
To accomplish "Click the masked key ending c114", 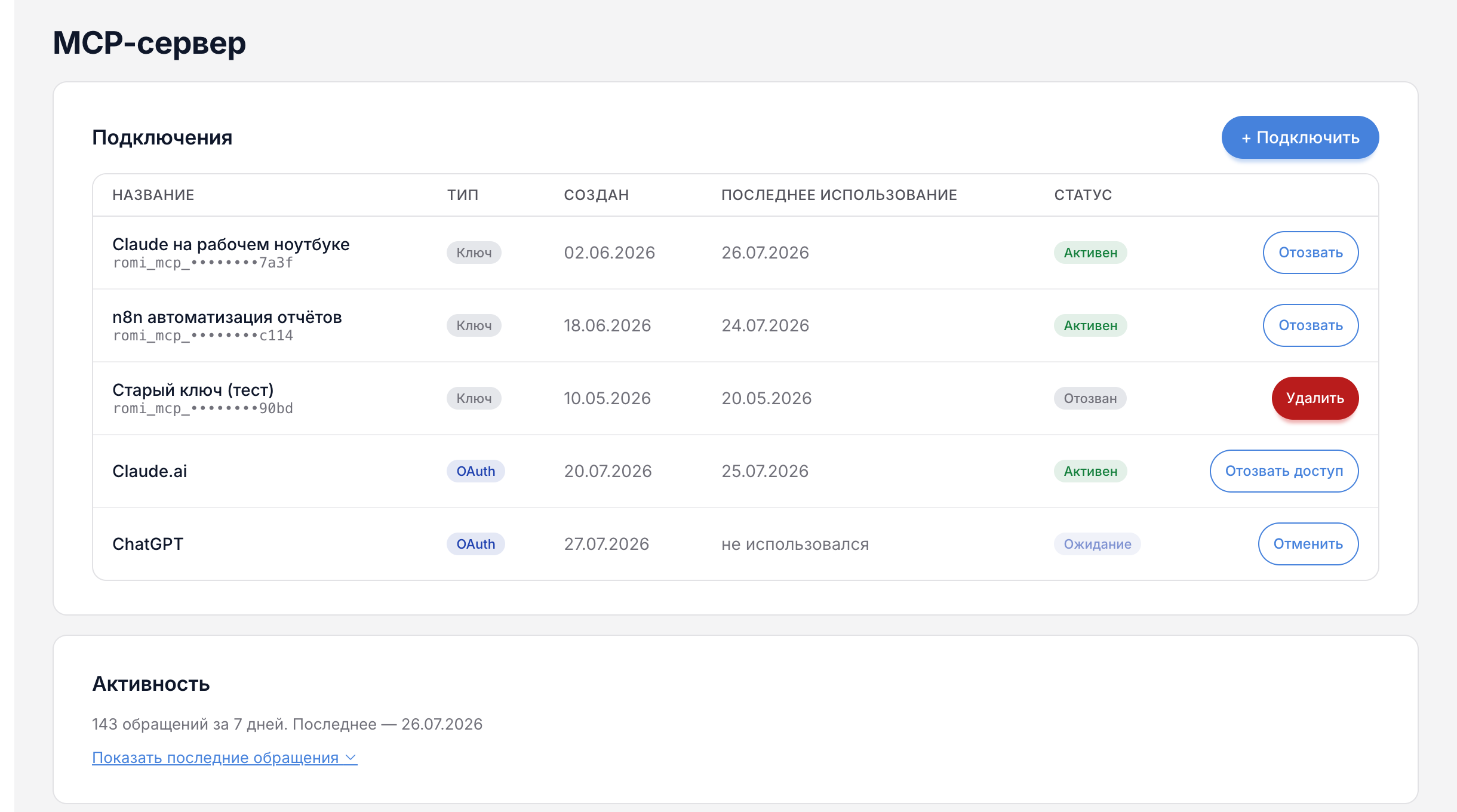I will pos(203,336).
